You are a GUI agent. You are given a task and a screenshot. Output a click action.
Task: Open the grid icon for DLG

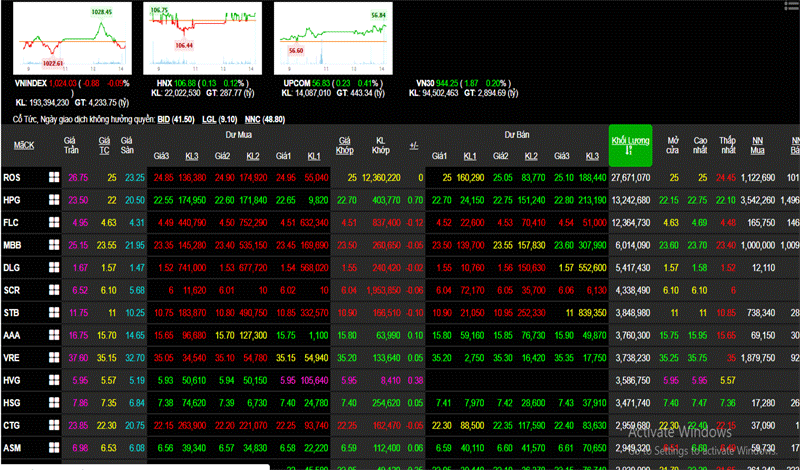click(54, 267)
